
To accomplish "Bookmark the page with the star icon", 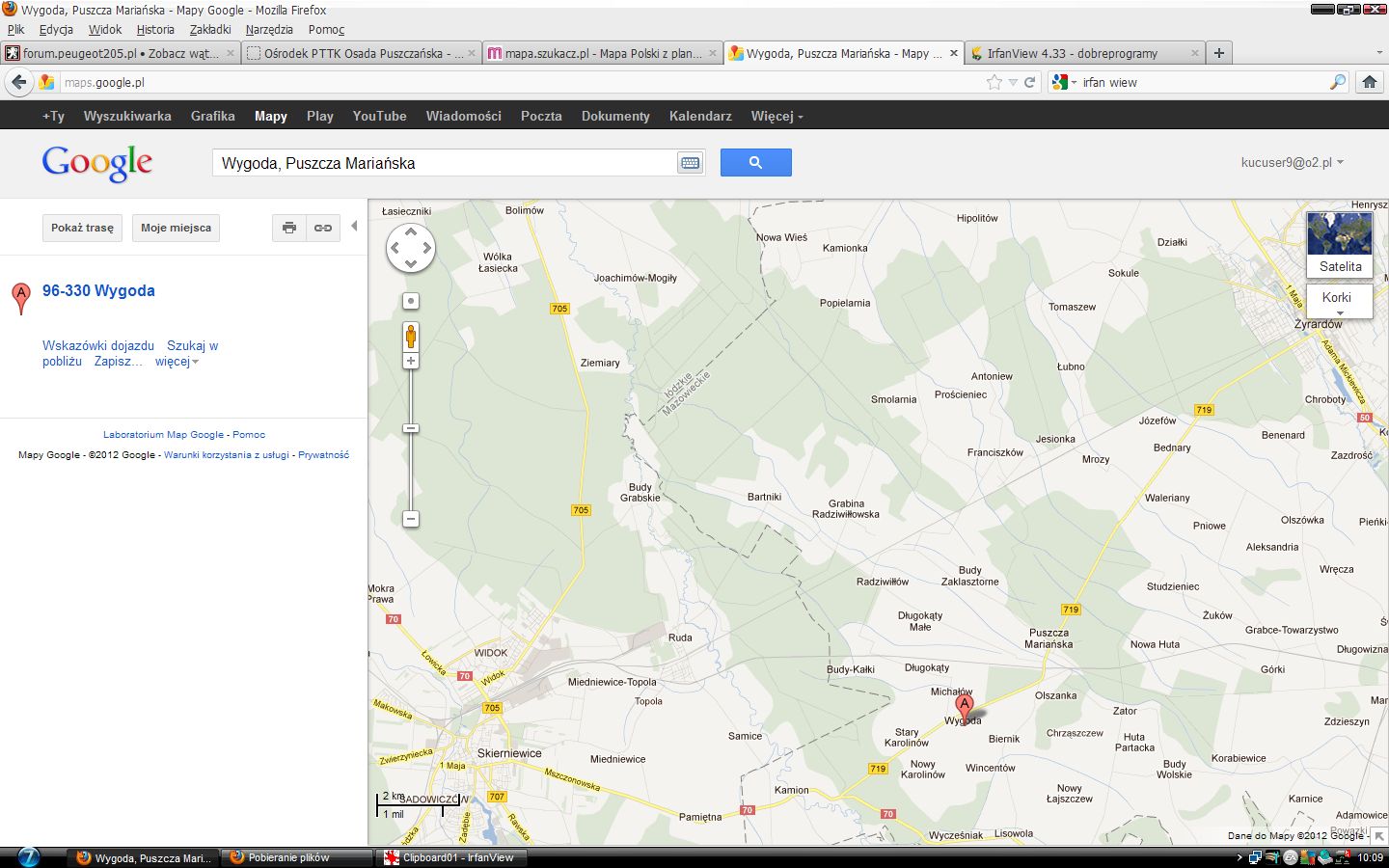I will (x=994, y=82).
